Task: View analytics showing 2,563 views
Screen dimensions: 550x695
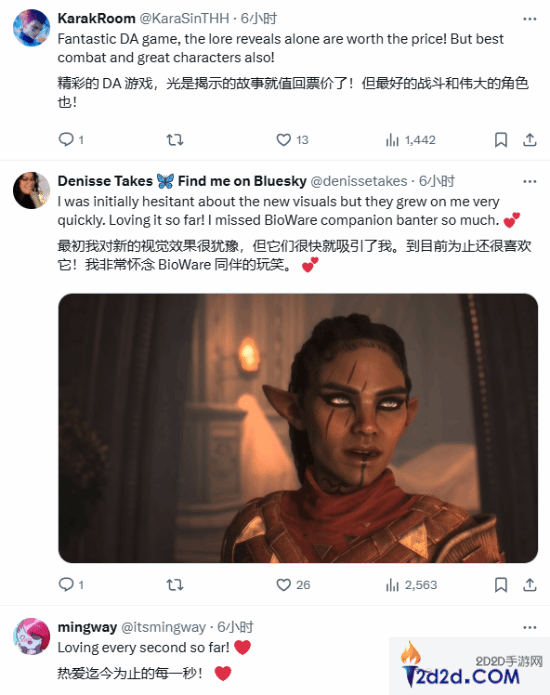Action: (x=411, y=586)
